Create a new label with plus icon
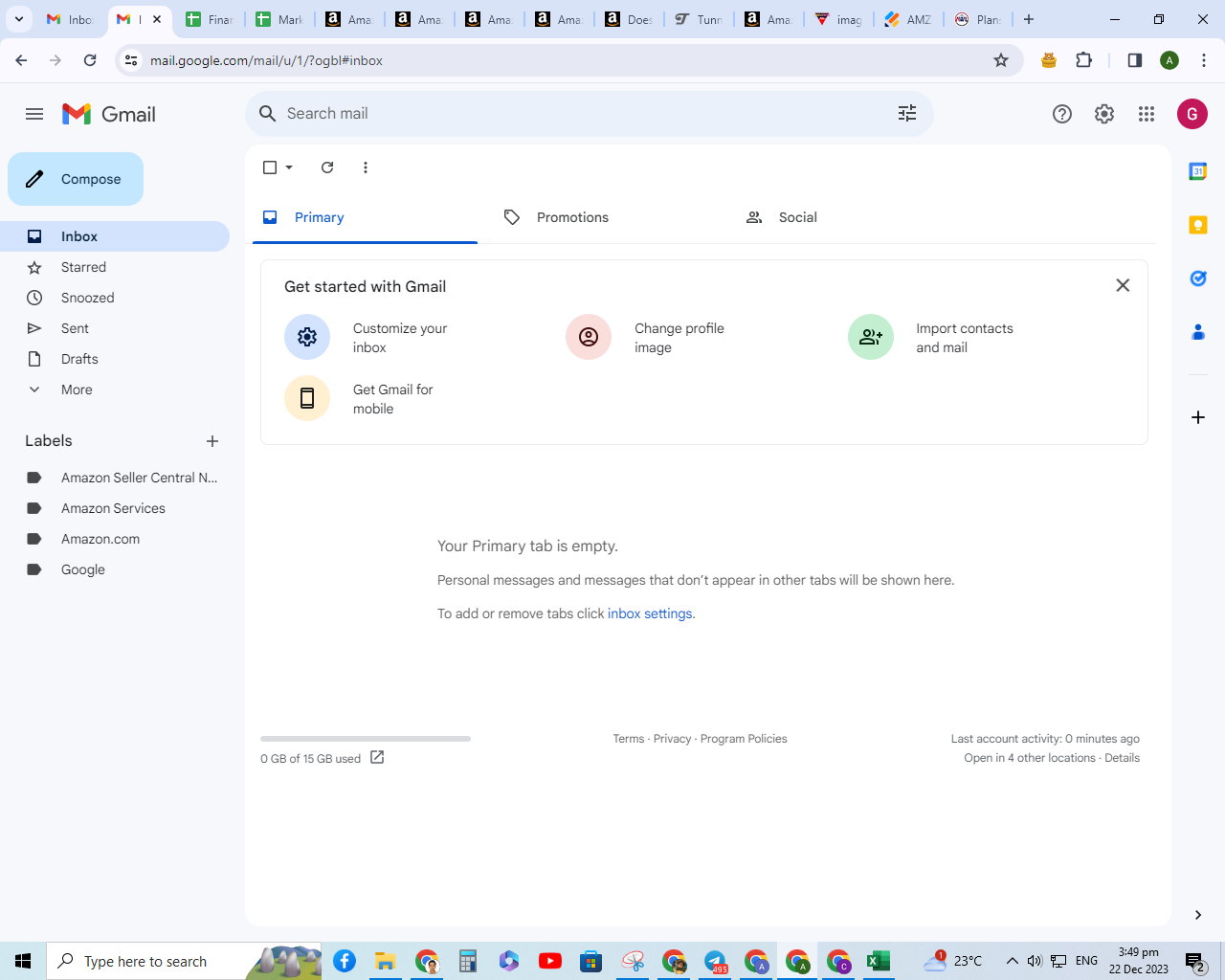The image size is (1225, 980). (212, 441)
